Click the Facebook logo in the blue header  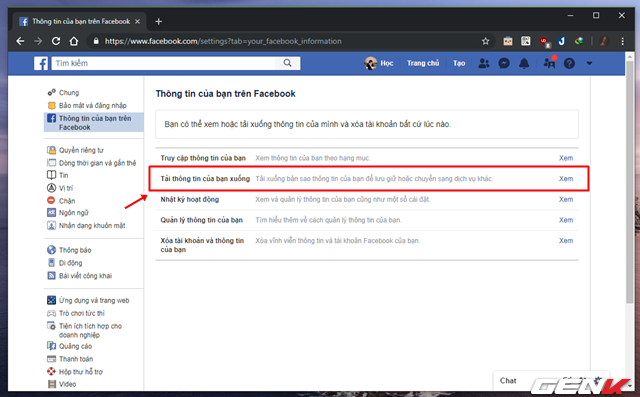click(41, 63)
